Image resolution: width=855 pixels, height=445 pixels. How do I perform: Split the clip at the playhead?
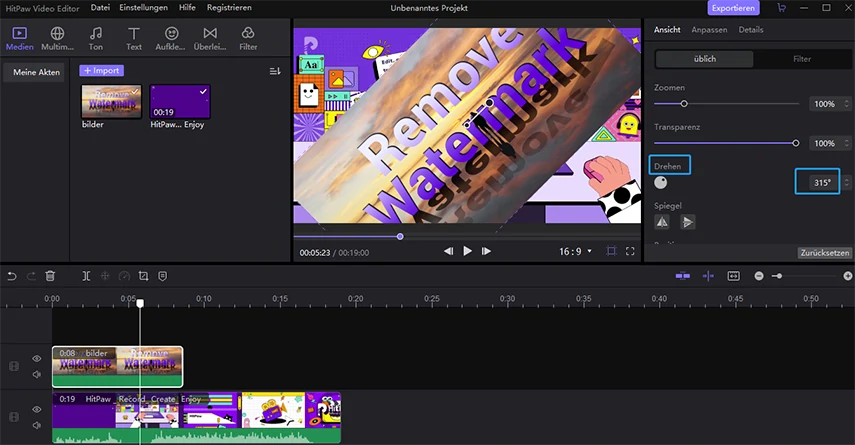point(86,276)
